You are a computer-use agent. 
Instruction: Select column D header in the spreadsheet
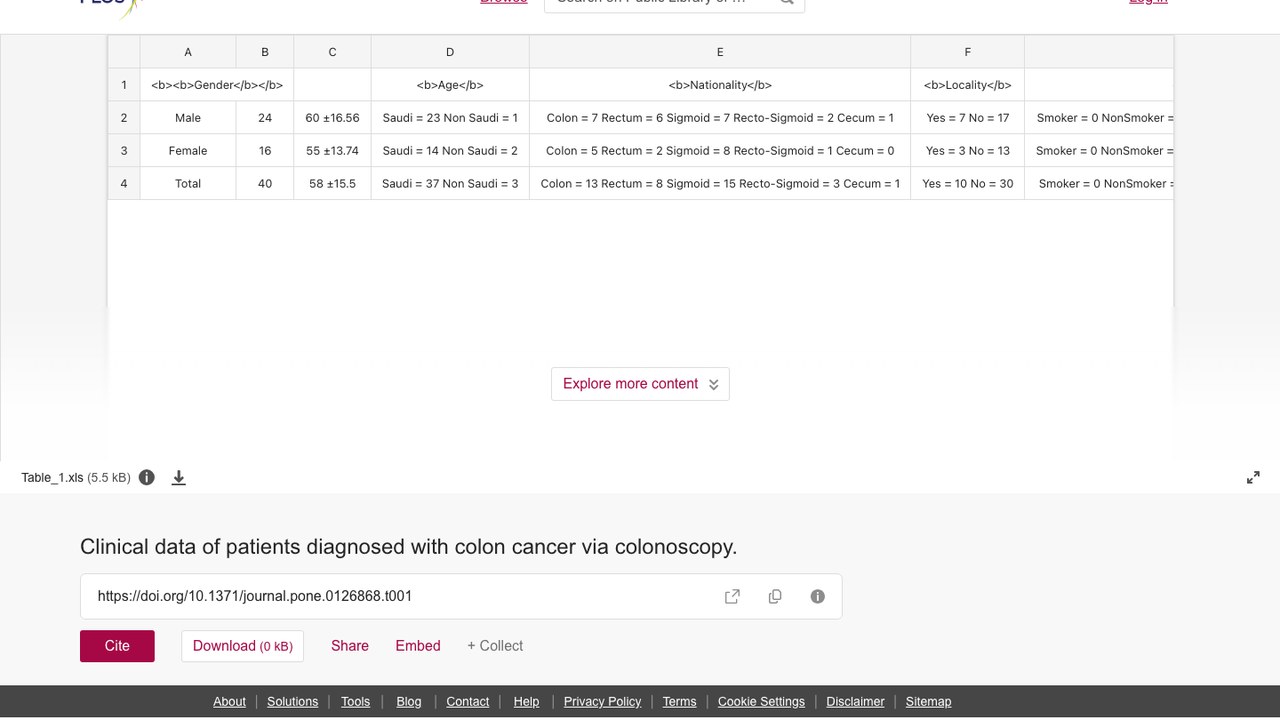click(x=450, y=52)
